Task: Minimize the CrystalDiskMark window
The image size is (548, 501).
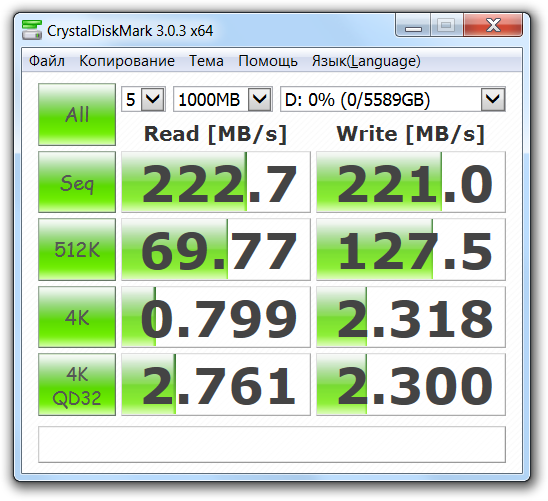Action: [x=413, y=25]
